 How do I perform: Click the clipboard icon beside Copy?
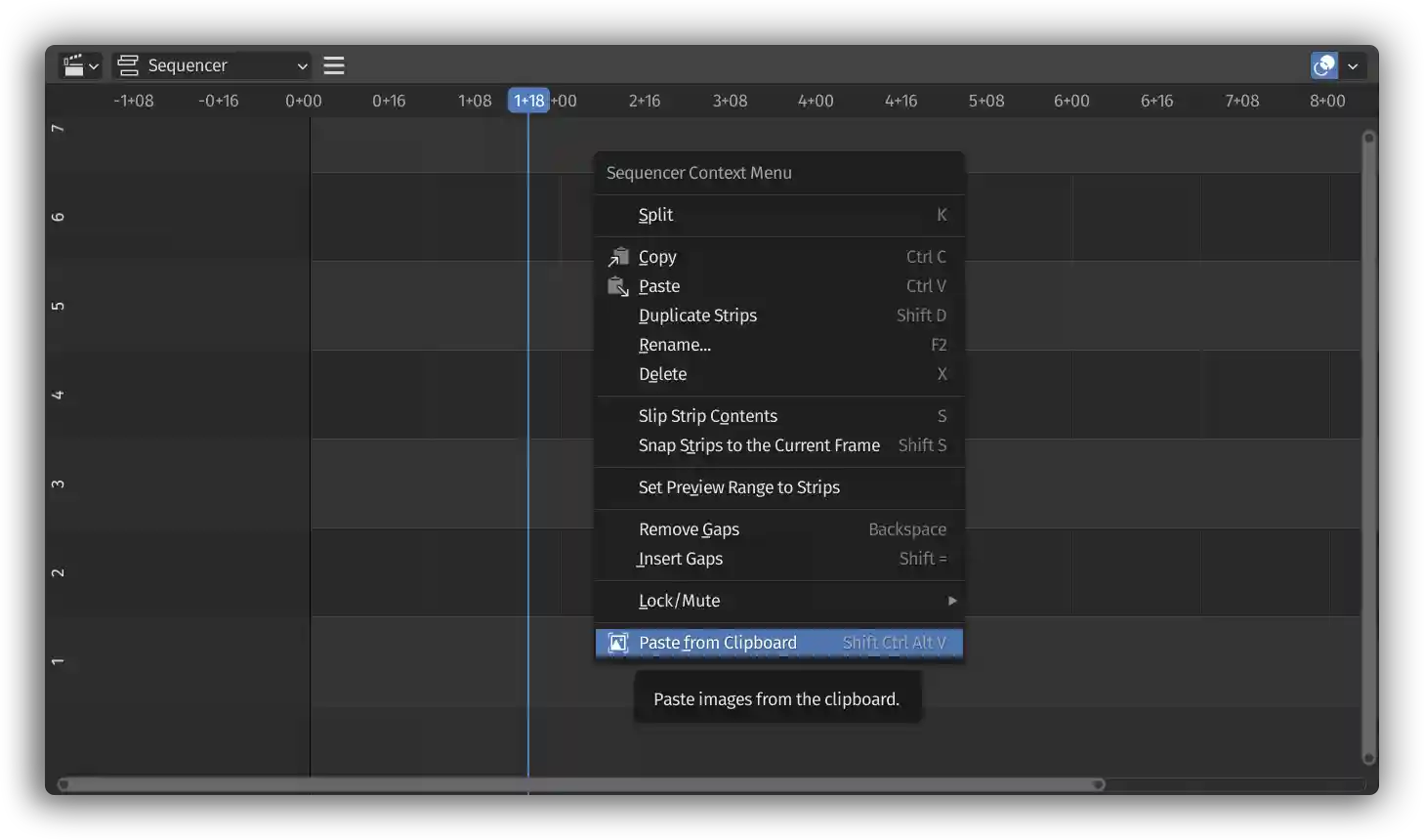[617, 256]
